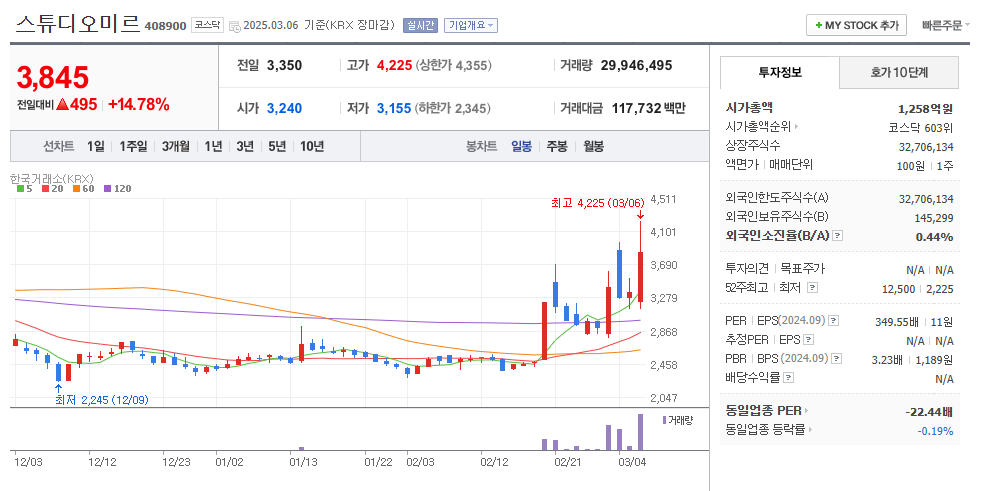This screenshot has width=981, height=491.
Task: Click the 스튜디오미르 stock name heading
Action: tap(78, 23)
